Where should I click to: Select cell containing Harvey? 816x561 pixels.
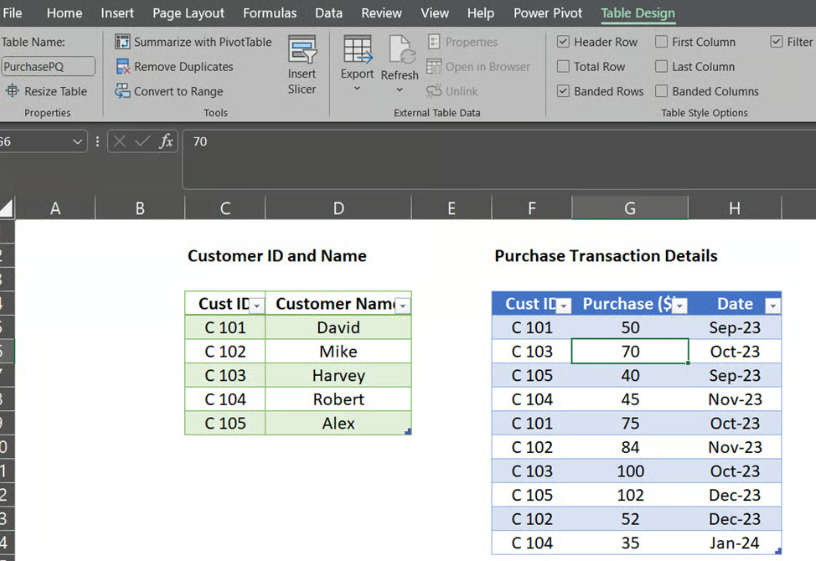tap(338, 376)
